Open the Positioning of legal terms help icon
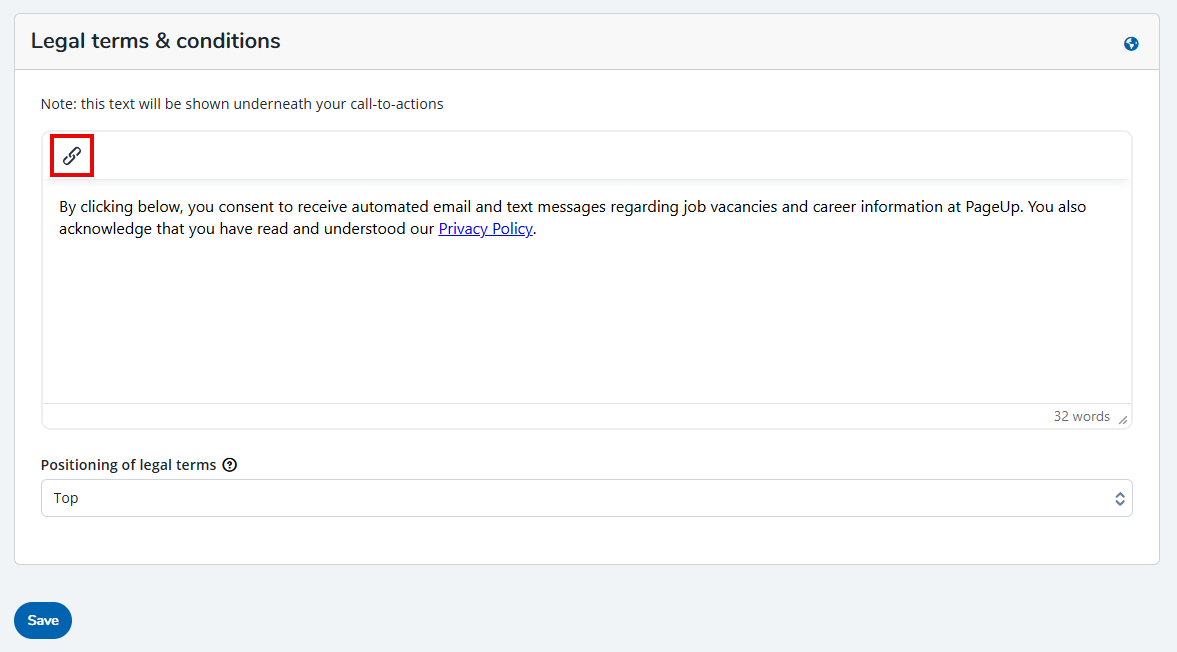Screen dimensions: 1177x652 (230, 465)
